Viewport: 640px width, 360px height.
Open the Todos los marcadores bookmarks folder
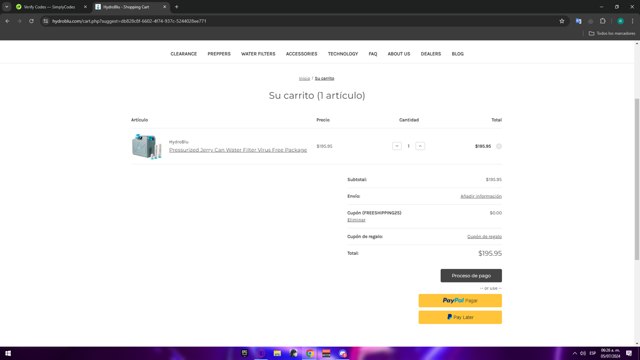pyautogui.click(x=612, y=33)
